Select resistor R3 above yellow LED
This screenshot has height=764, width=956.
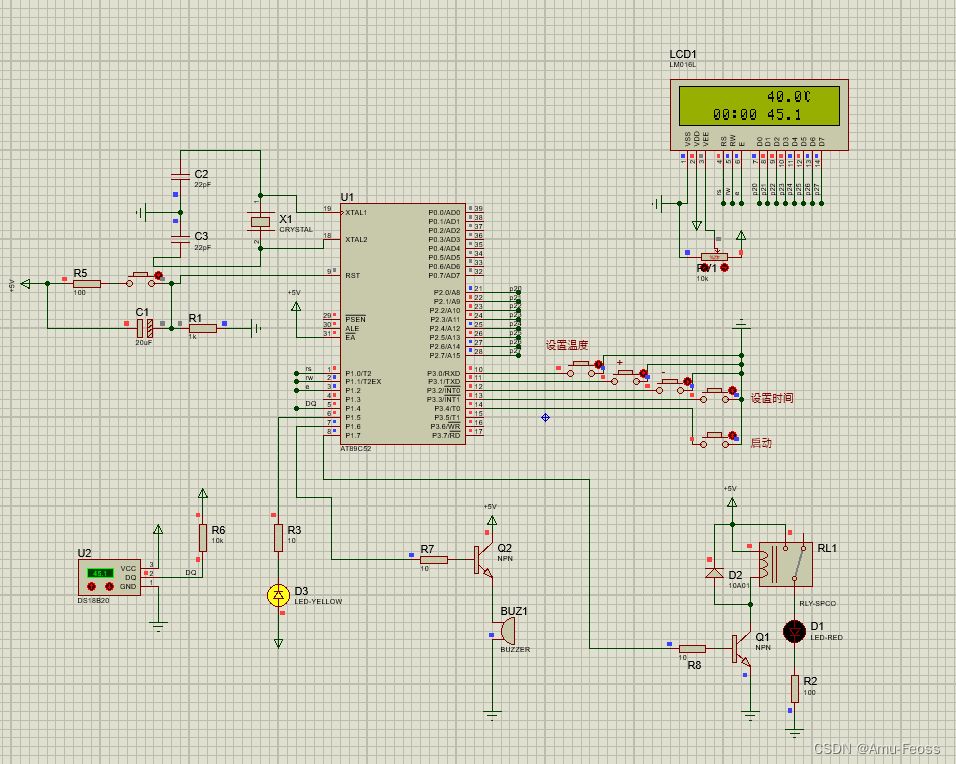click(x=278, y=538)
